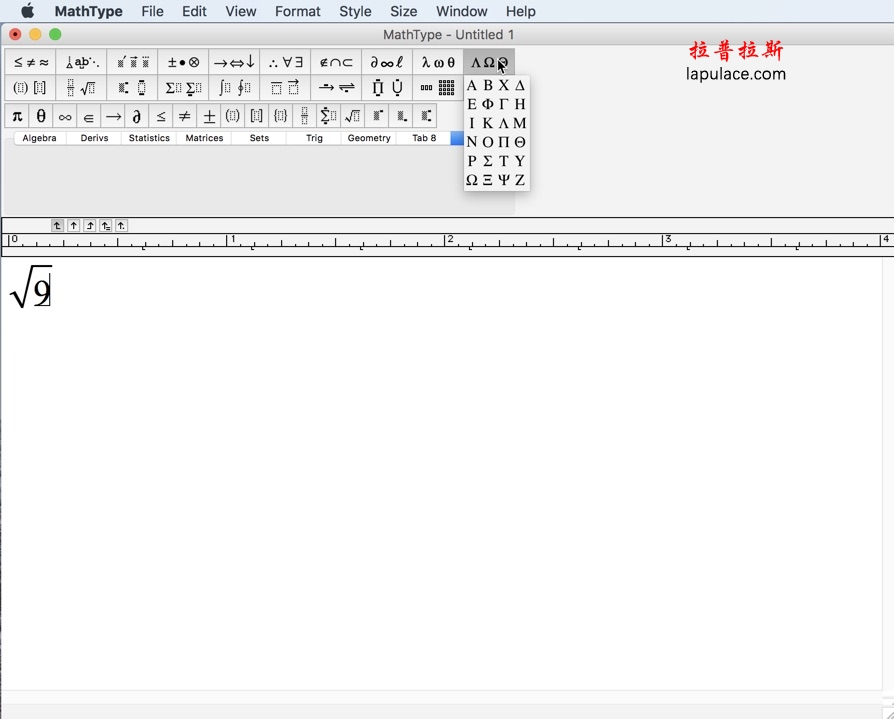The image size is (894, 719).
Task: Insert the theta symbol from the shortcut bar
Action: pos(40,115)
